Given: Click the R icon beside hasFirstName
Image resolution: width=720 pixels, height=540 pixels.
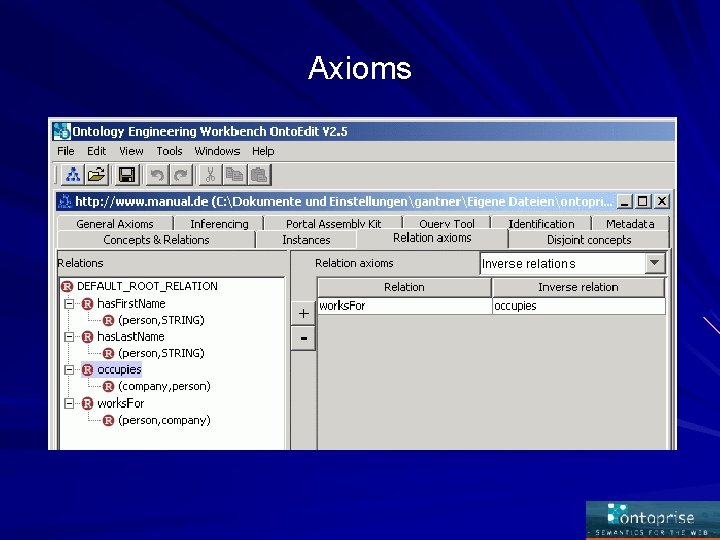Looking at the screenshot, I should (x=87, y=304).
